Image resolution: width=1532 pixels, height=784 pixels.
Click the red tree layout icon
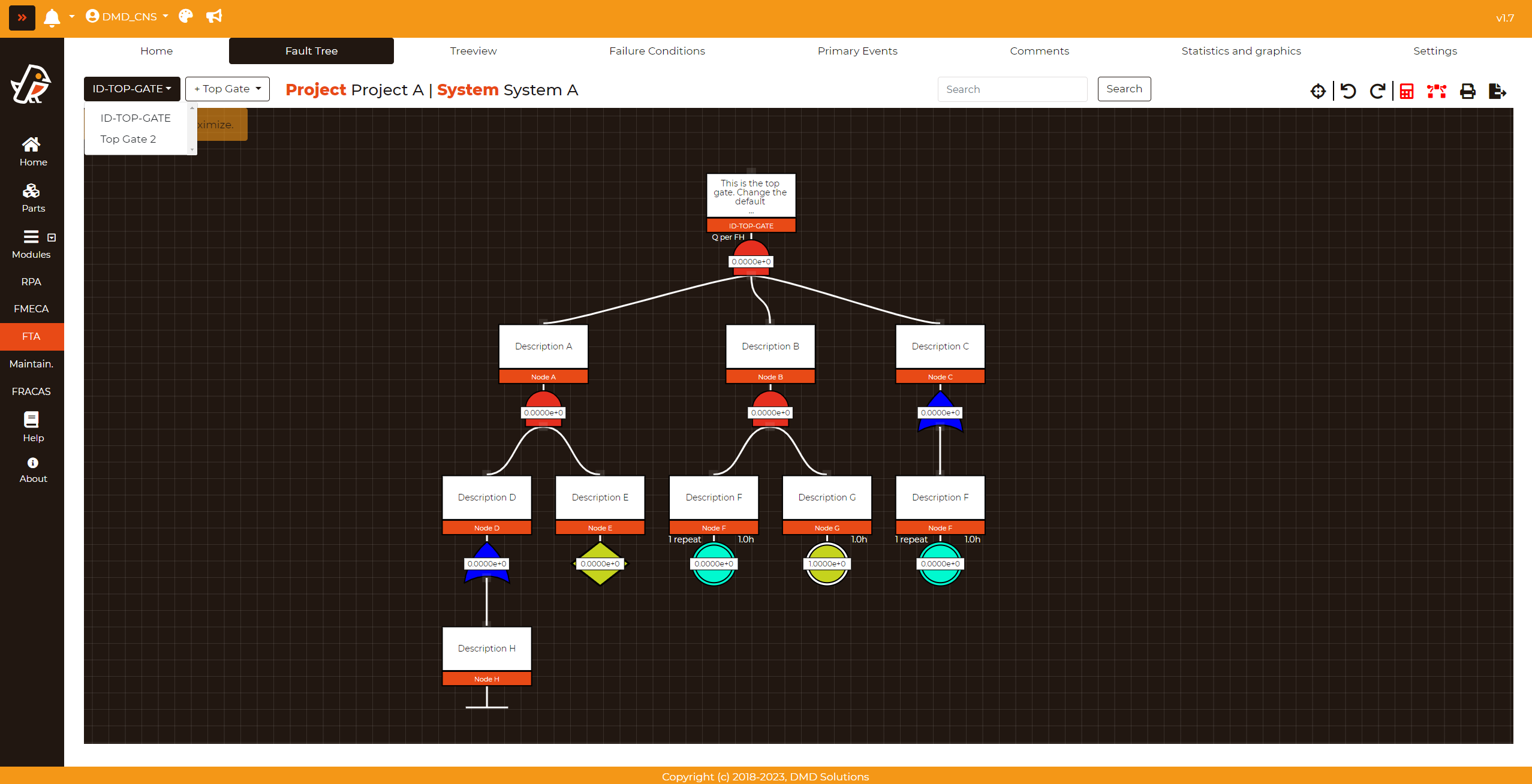[x=1436, y=91]
